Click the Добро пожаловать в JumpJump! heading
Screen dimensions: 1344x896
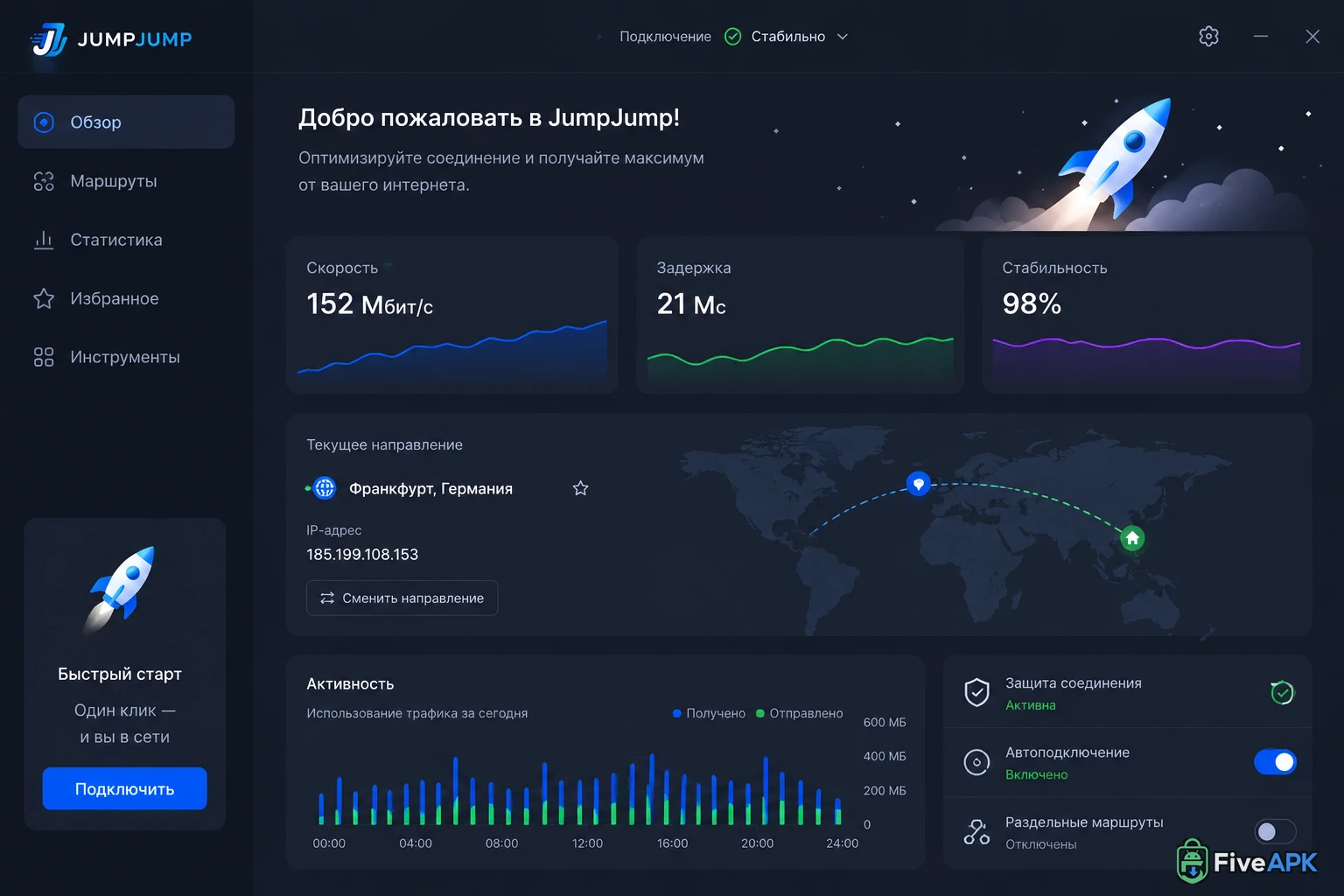pos(489,118)
